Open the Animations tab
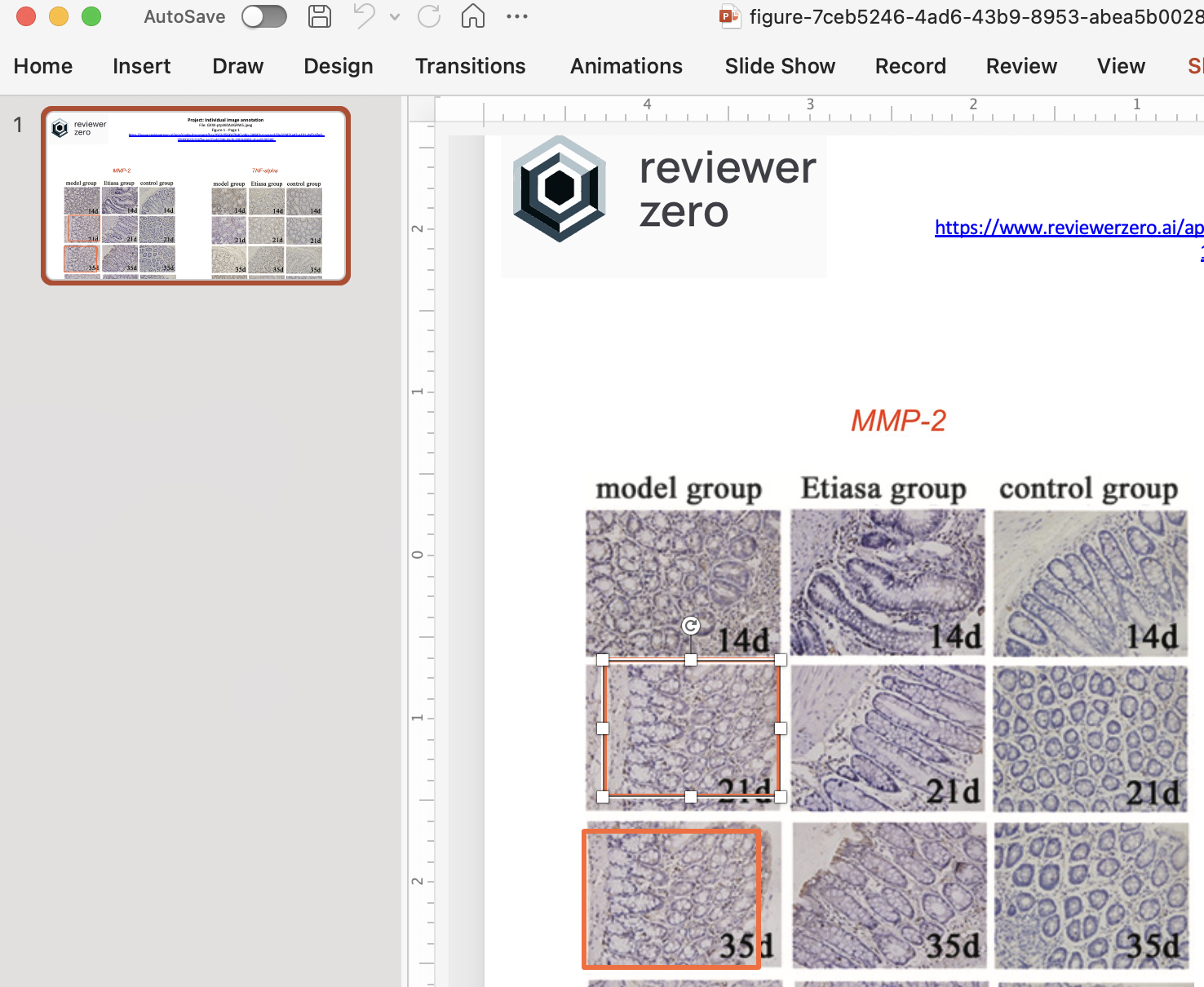Screen dimensions: 1204x987 coord(626,66)
